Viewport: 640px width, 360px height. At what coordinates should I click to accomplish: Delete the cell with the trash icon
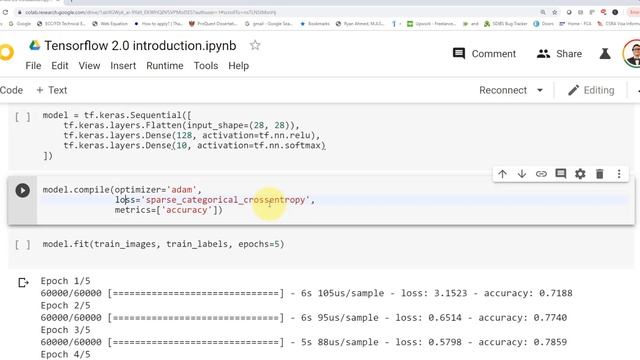tap(600, 174)
